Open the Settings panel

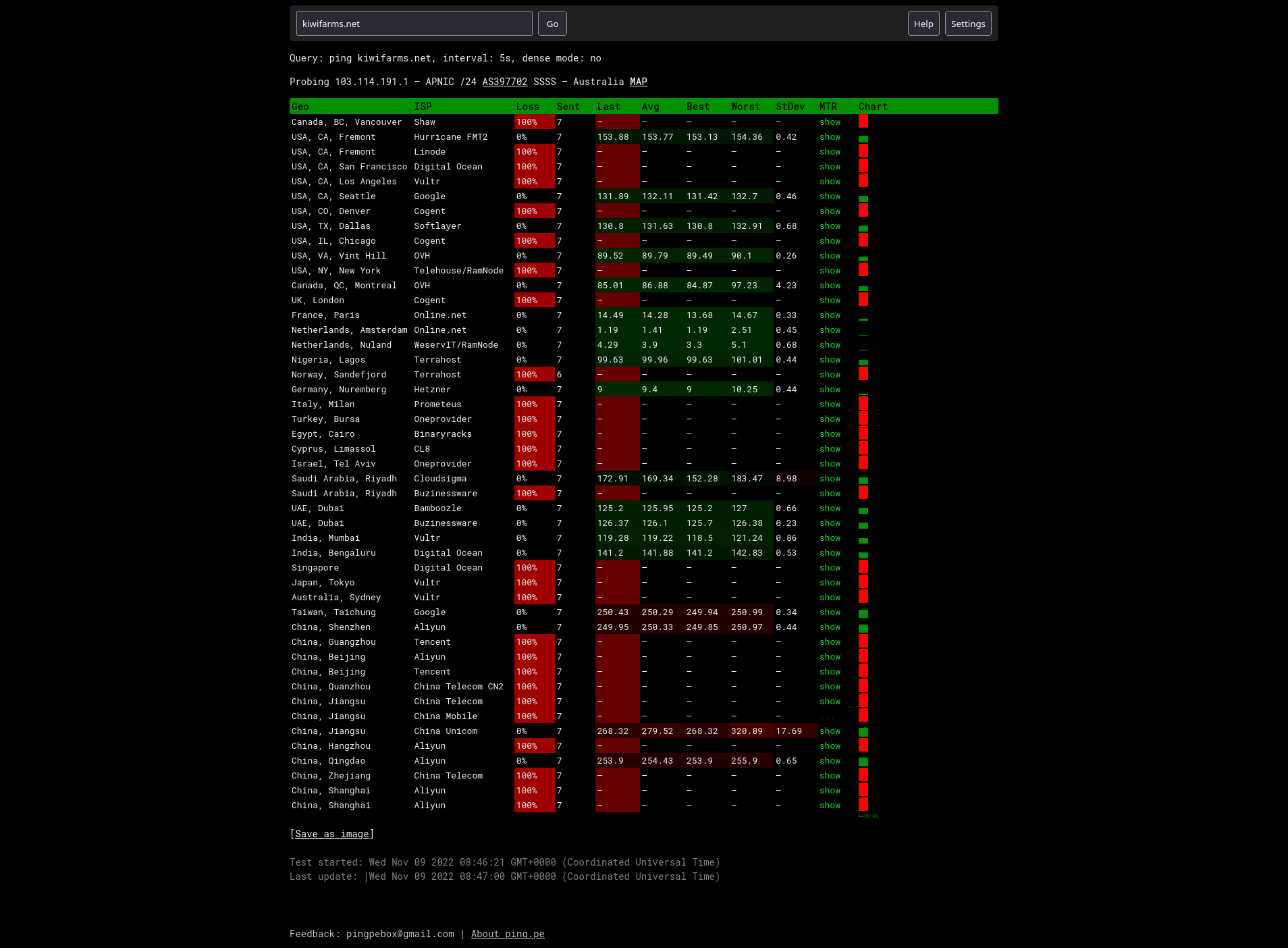[968, 24]
